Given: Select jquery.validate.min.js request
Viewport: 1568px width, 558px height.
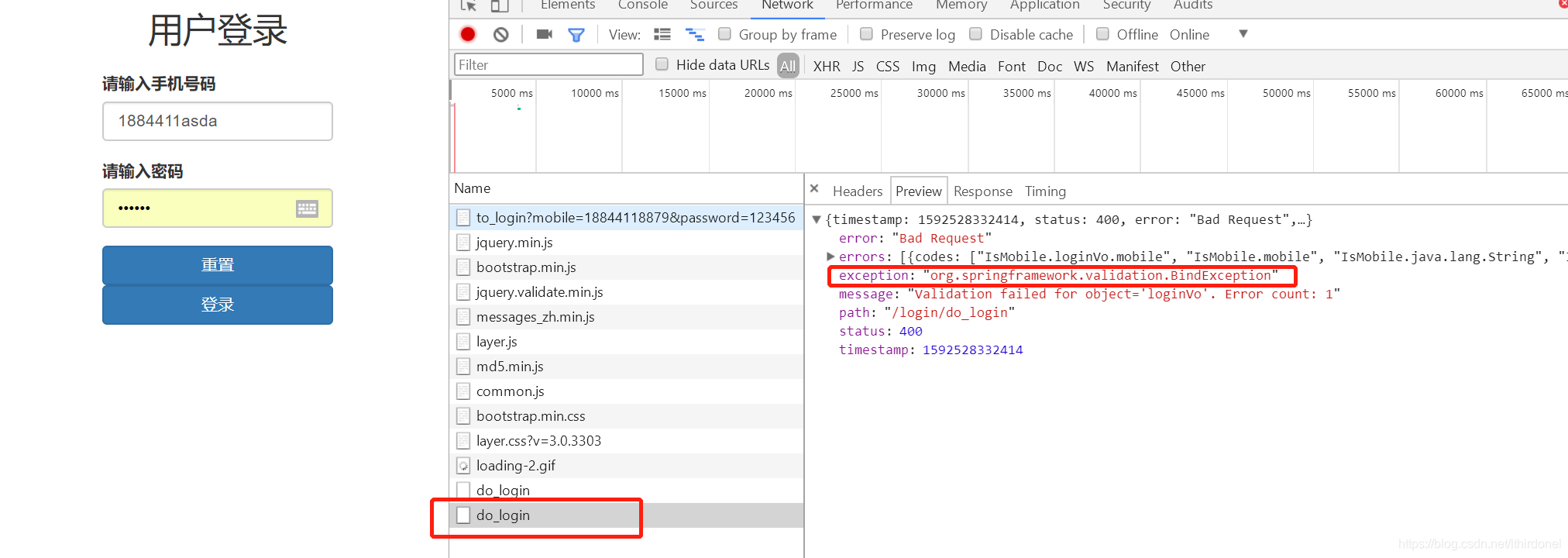Looking at the screenshot, I should click(626, 292).
